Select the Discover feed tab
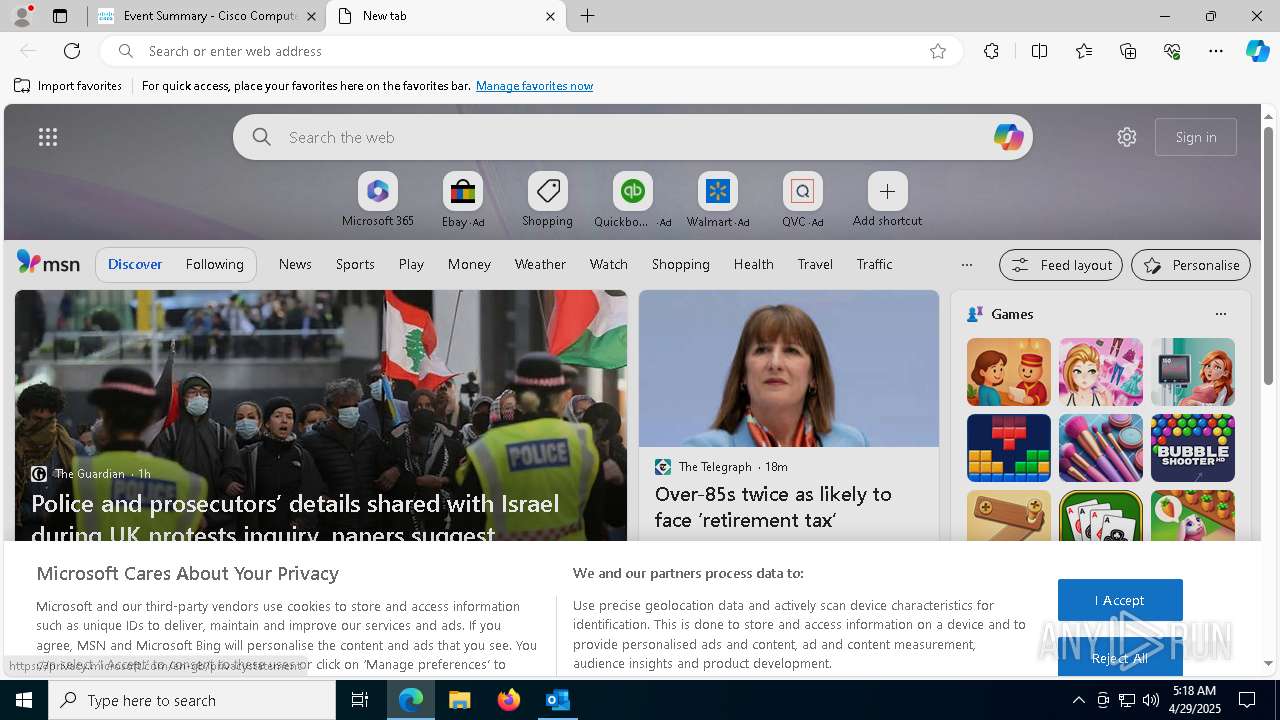This screenshot has width=1280, height=720. 135,264
